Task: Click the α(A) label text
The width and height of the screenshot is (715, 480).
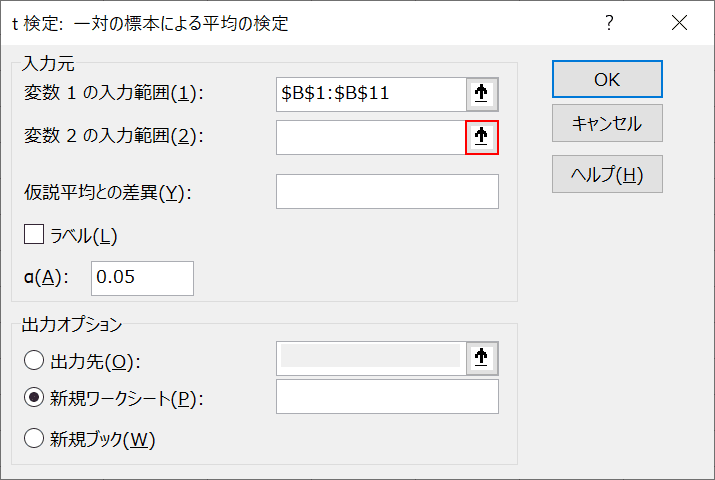Action: (46, 277)
